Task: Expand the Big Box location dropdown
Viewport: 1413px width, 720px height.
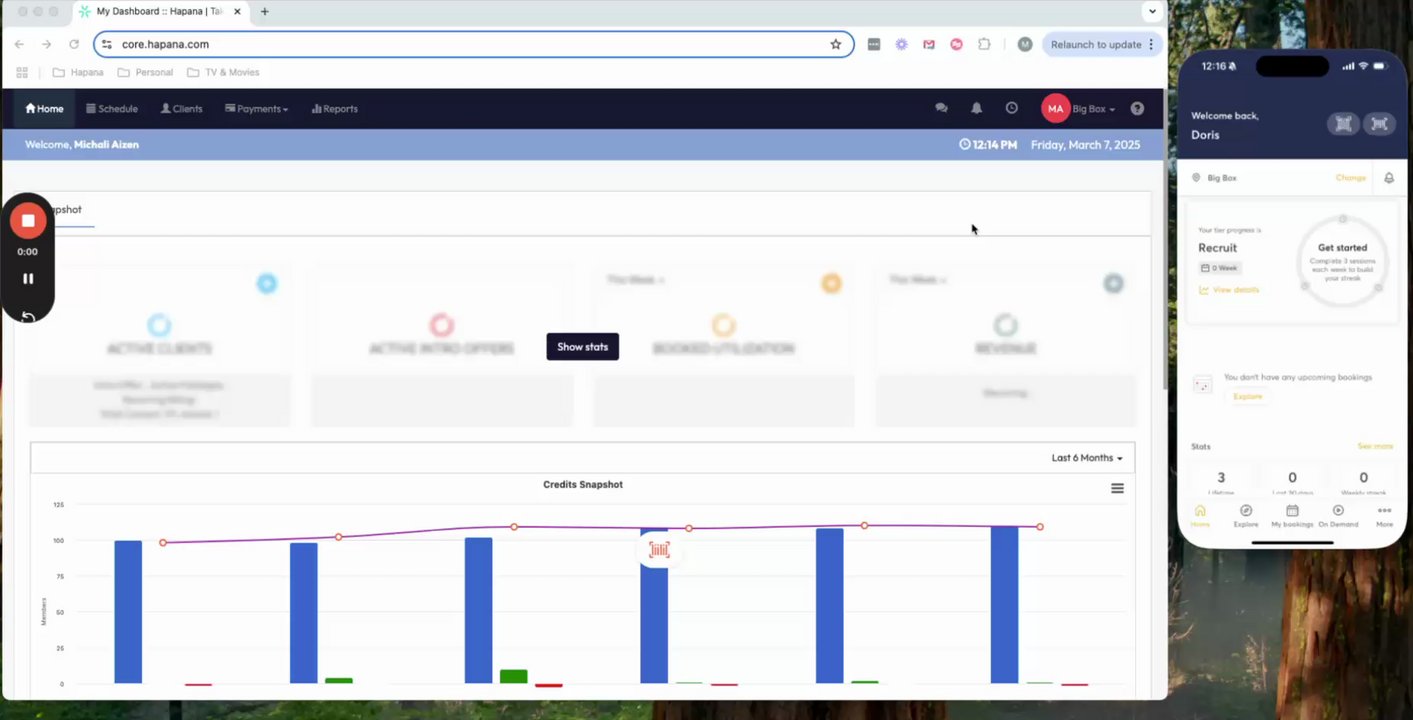Action: tap(1094, 109)
